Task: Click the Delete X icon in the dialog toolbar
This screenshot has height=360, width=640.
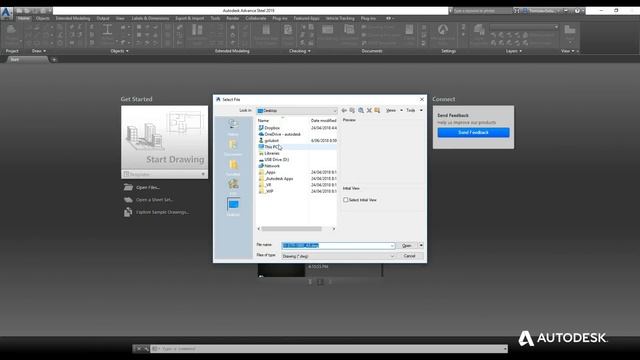Action: click(369, 111)
